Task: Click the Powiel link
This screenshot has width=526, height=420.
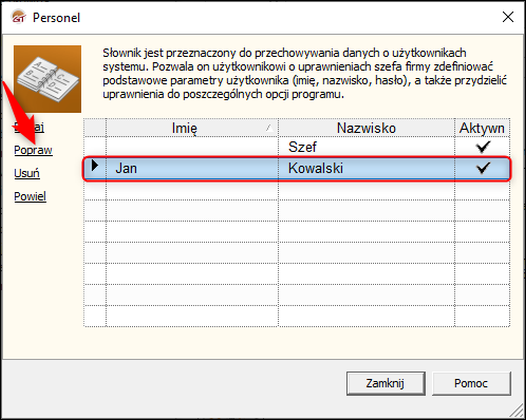Action: [30, 196]
